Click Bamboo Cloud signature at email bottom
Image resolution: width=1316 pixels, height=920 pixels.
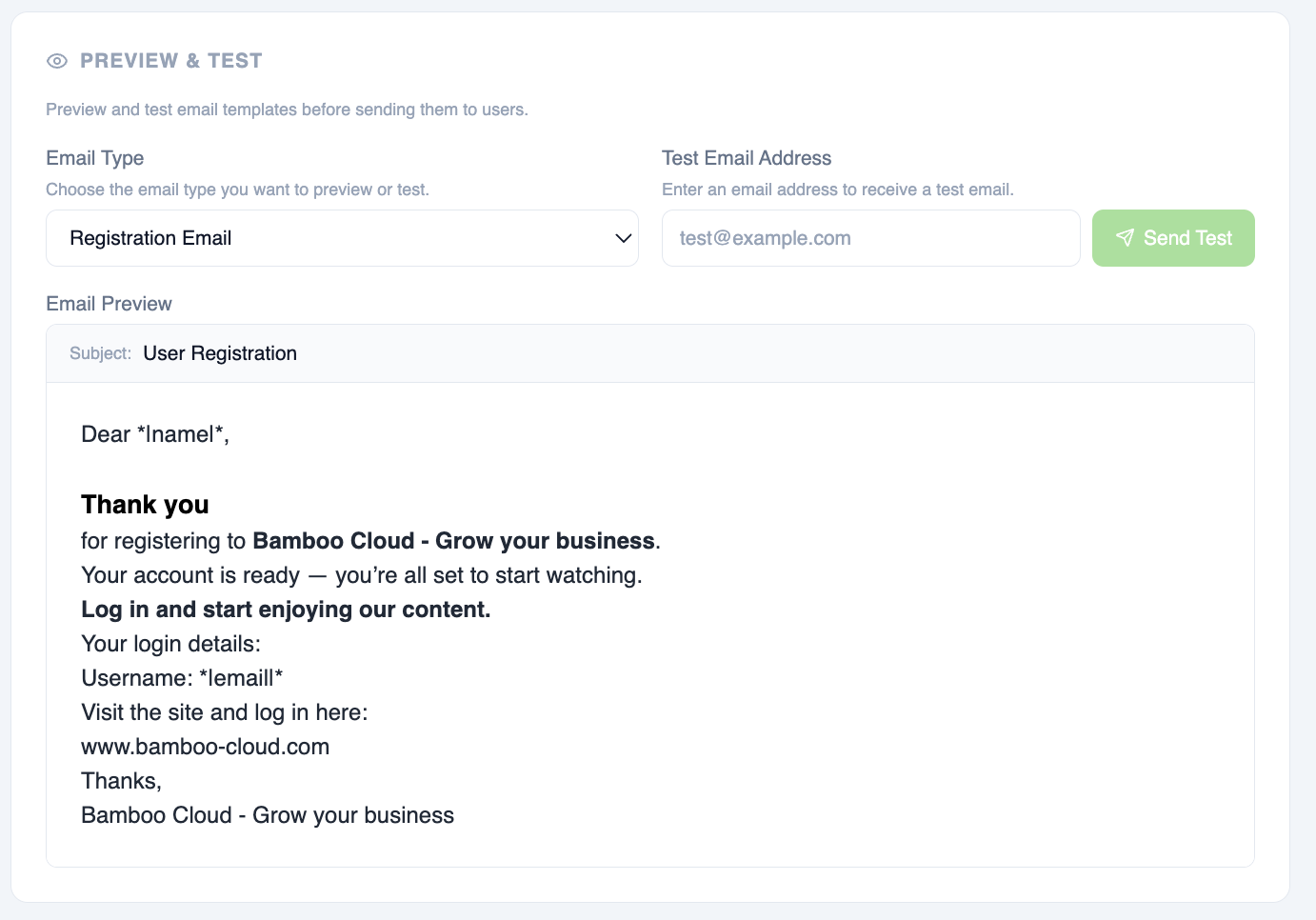coord(268,815)
